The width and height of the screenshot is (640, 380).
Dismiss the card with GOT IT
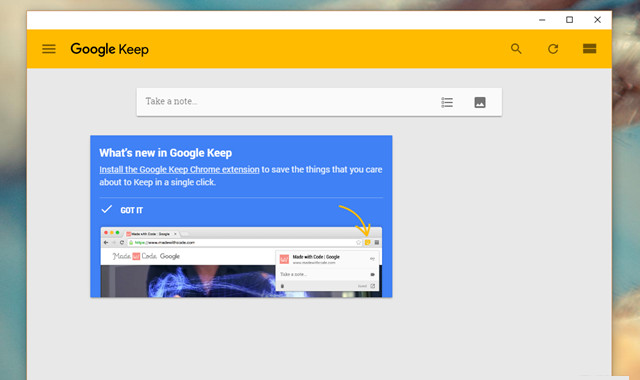(122, 210)
